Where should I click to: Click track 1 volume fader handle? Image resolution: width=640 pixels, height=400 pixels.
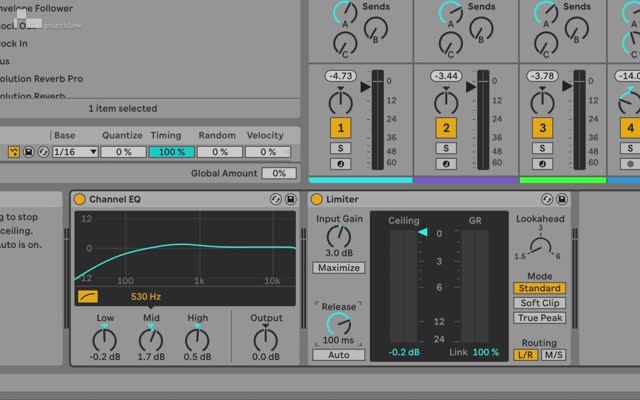pyautogui.click(x=365, y=87)
